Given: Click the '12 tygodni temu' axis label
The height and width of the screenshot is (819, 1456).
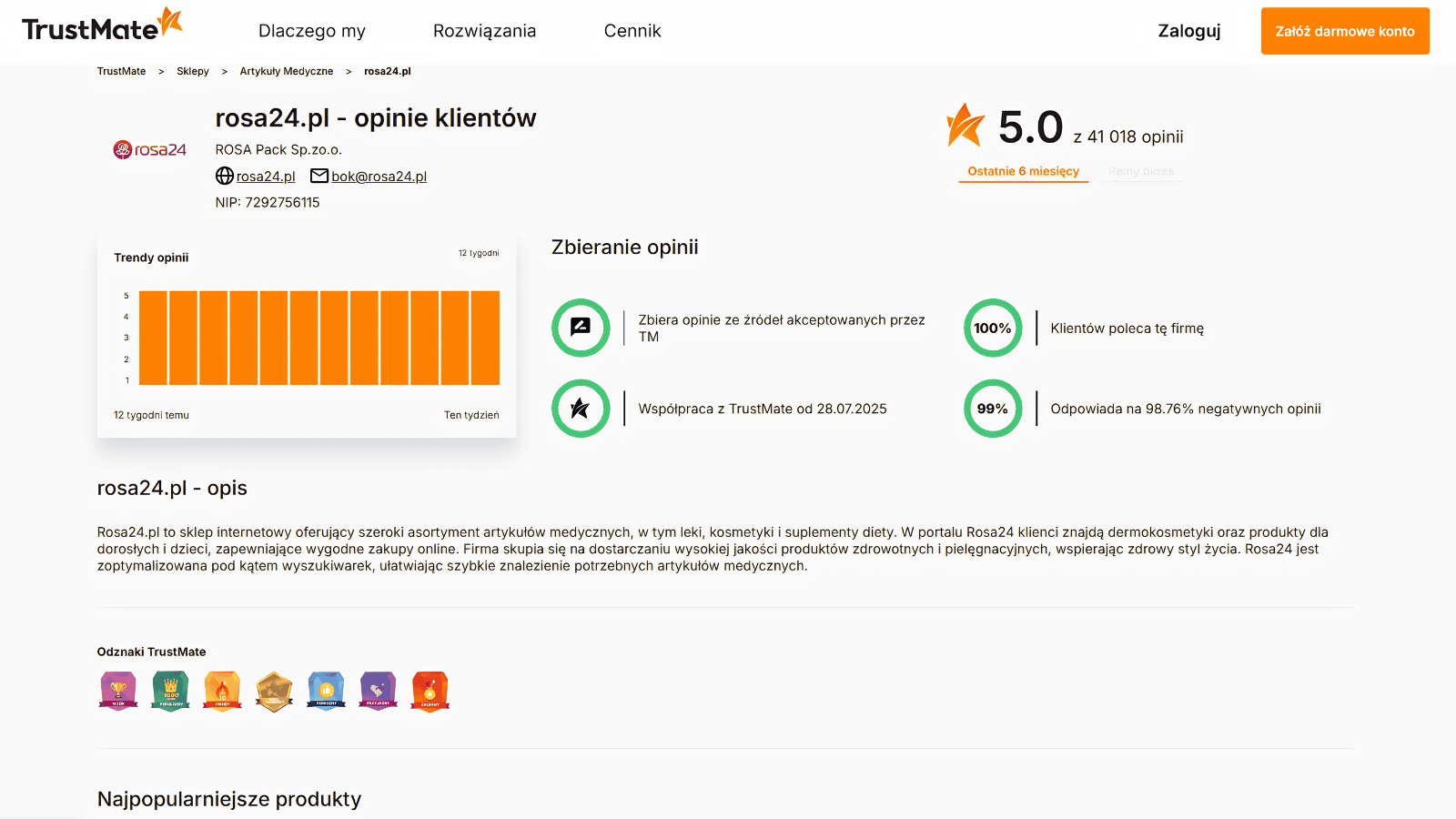Looking at the screenshot, I should click(x=151, y=415).
